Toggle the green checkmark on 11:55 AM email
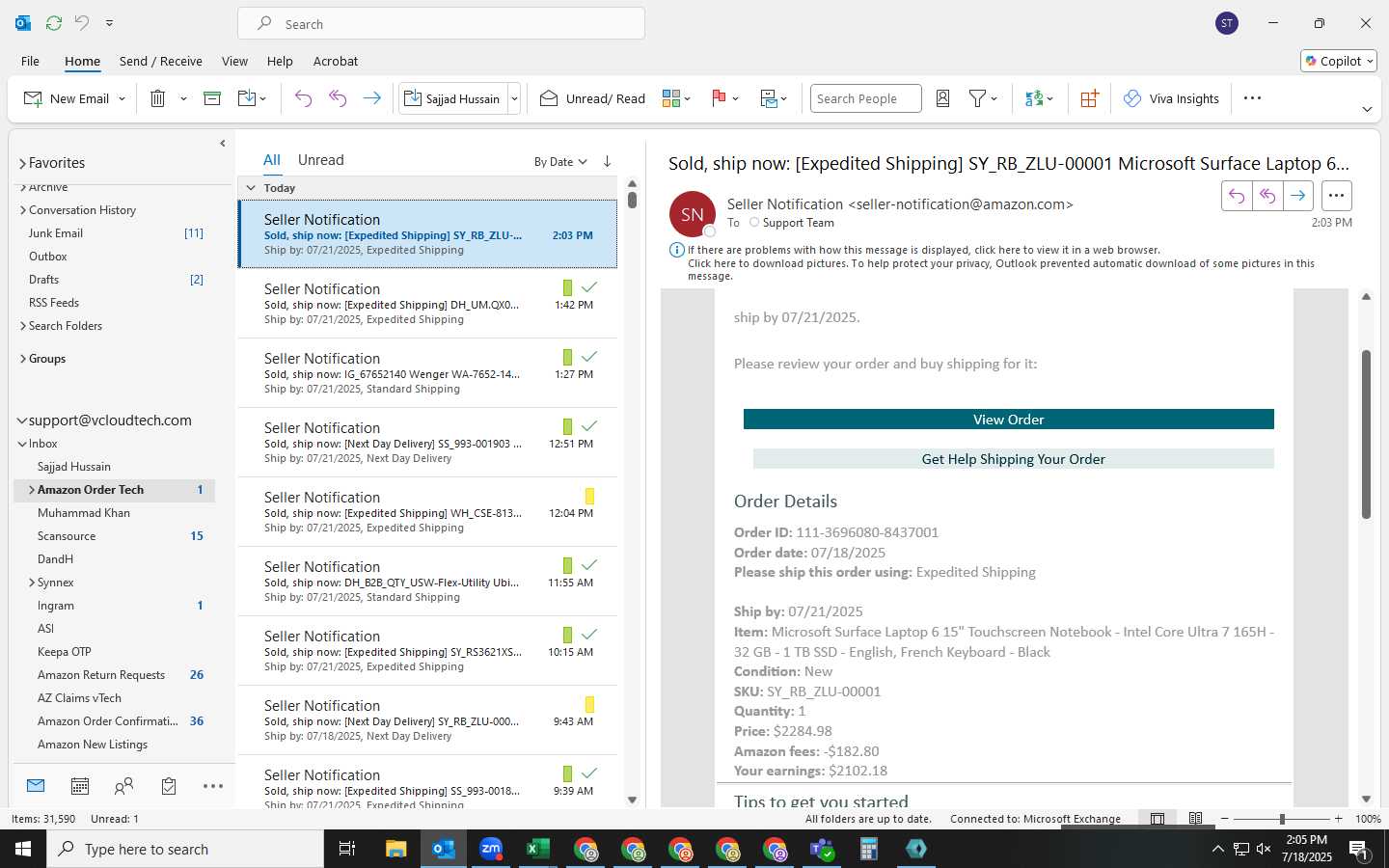Screen dimensions: 1389x868 pyautogui.click(x=589, y=565)
